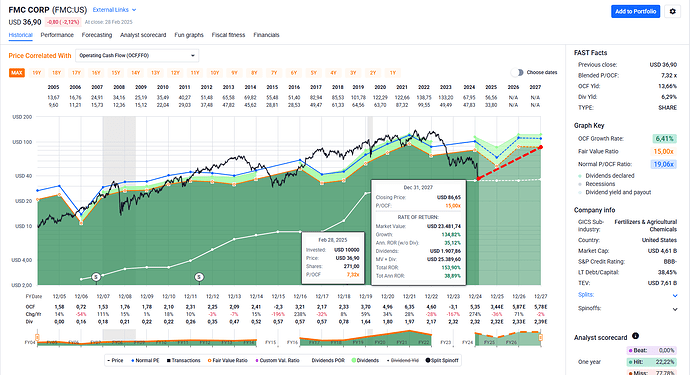Switch to the Historical tab
Viewport: 690px width, 375px height.
point(21,35)
